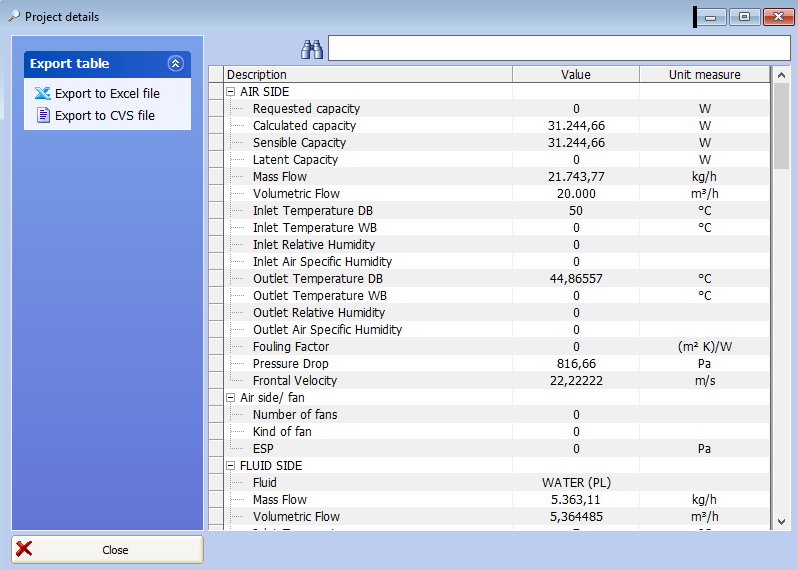Select the Sensible Capacity row
798x570 pixels.
click(496, 143)
